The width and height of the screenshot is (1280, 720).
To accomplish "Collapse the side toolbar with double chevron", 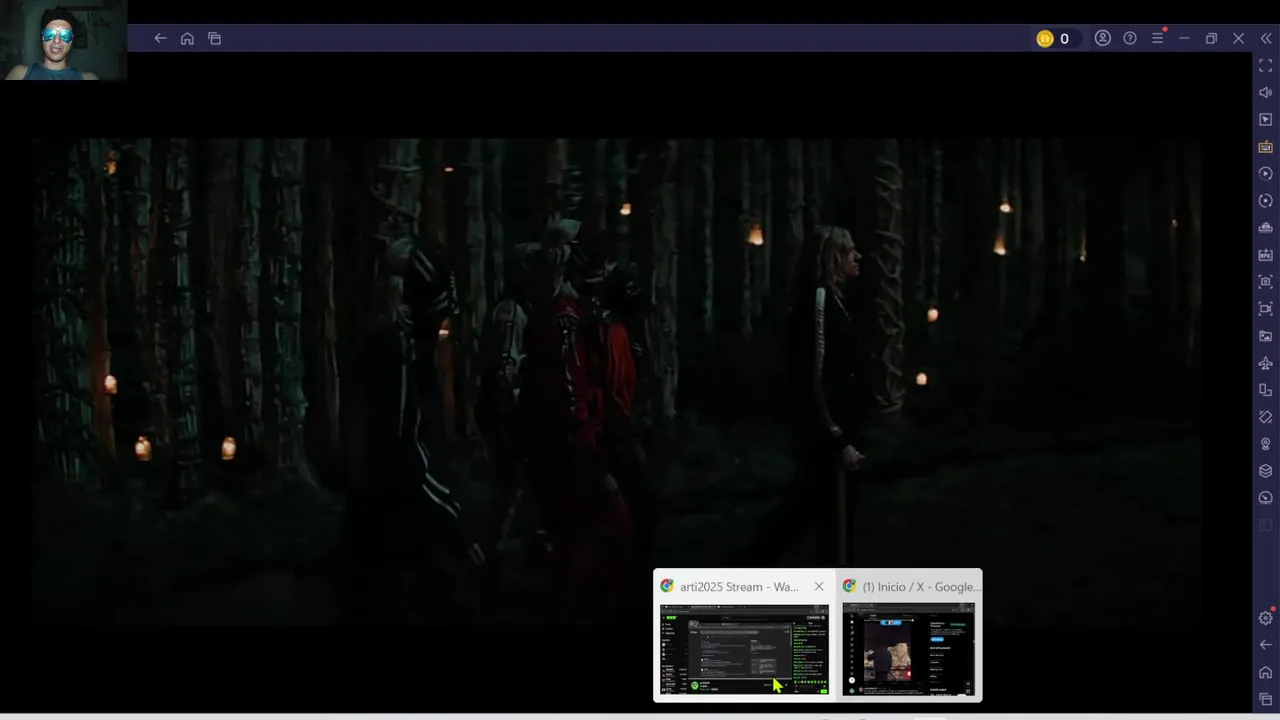I will 1266,38.
